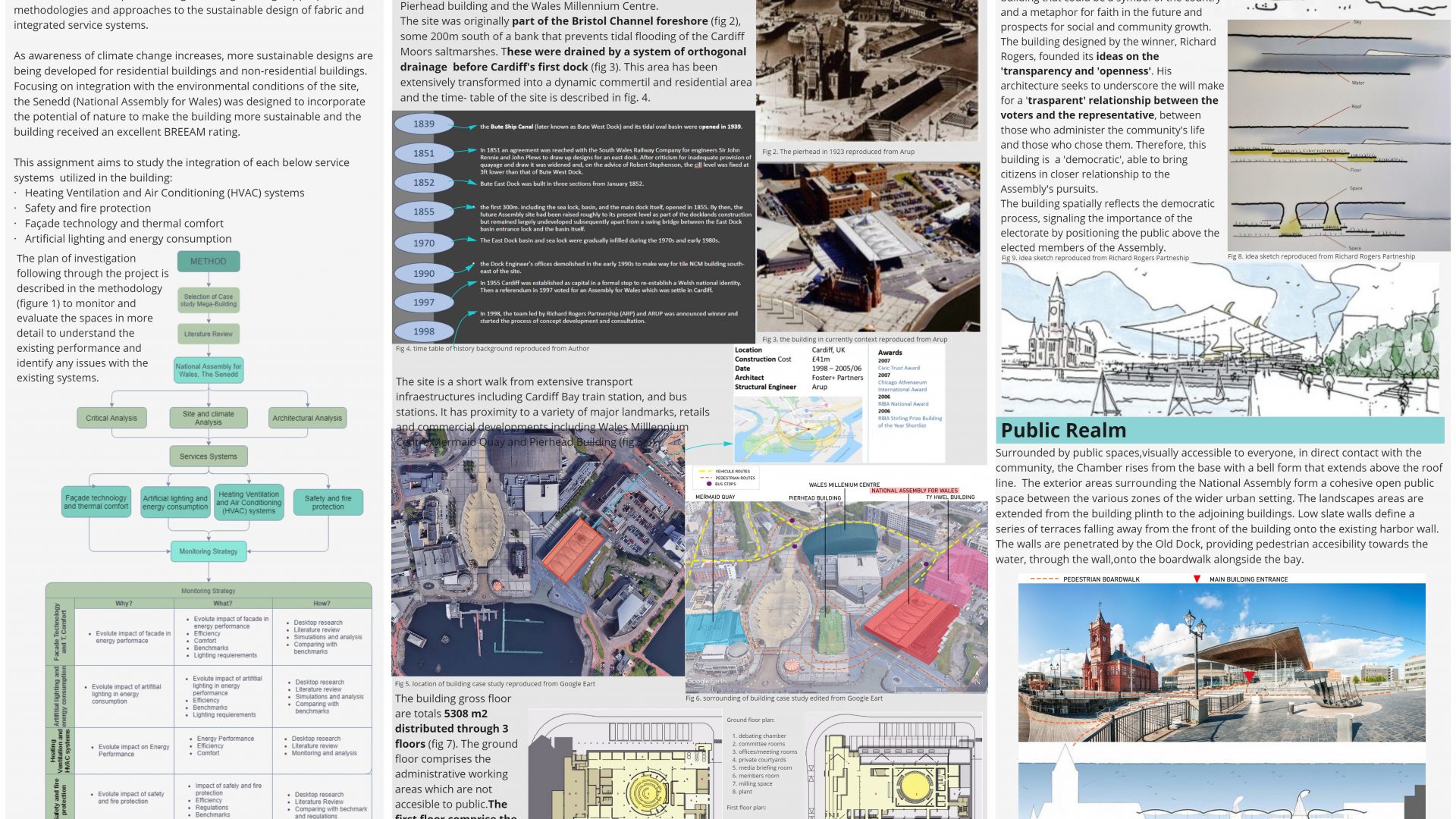Select the Services Systems flowchart box
This screenshot has width=1456, height=819.
pos(209,457)
